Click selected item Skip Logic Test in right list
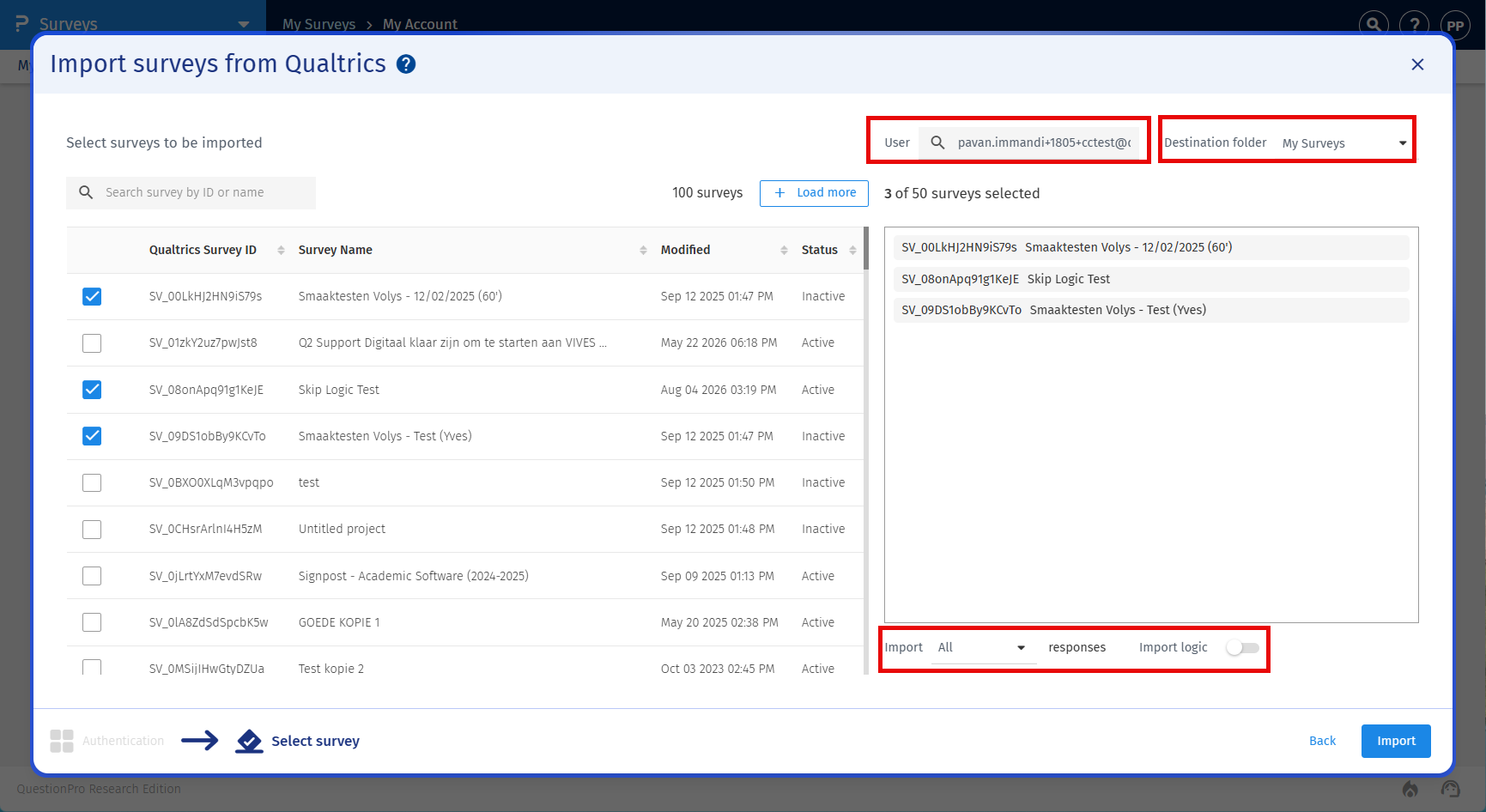Viewport: 1486px width, 812px height. 1151,279
